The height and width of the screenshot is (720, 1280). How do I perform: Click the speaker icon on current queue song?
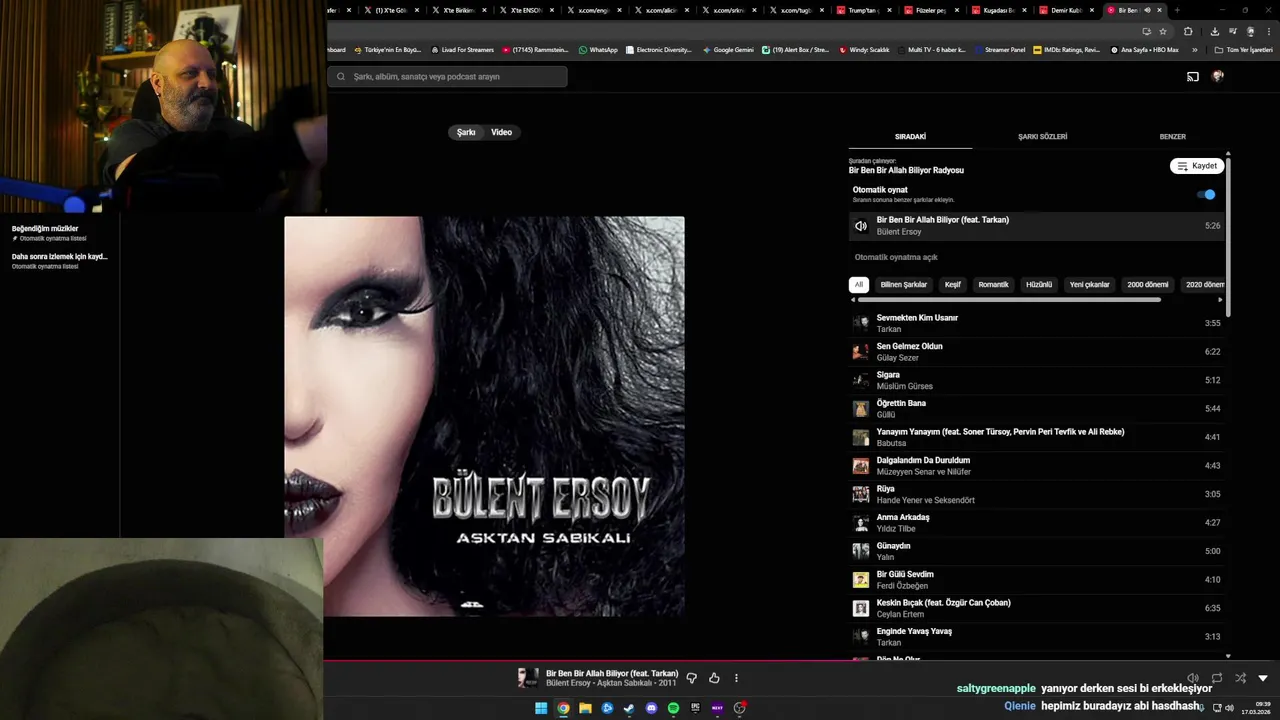coord(860,226)
